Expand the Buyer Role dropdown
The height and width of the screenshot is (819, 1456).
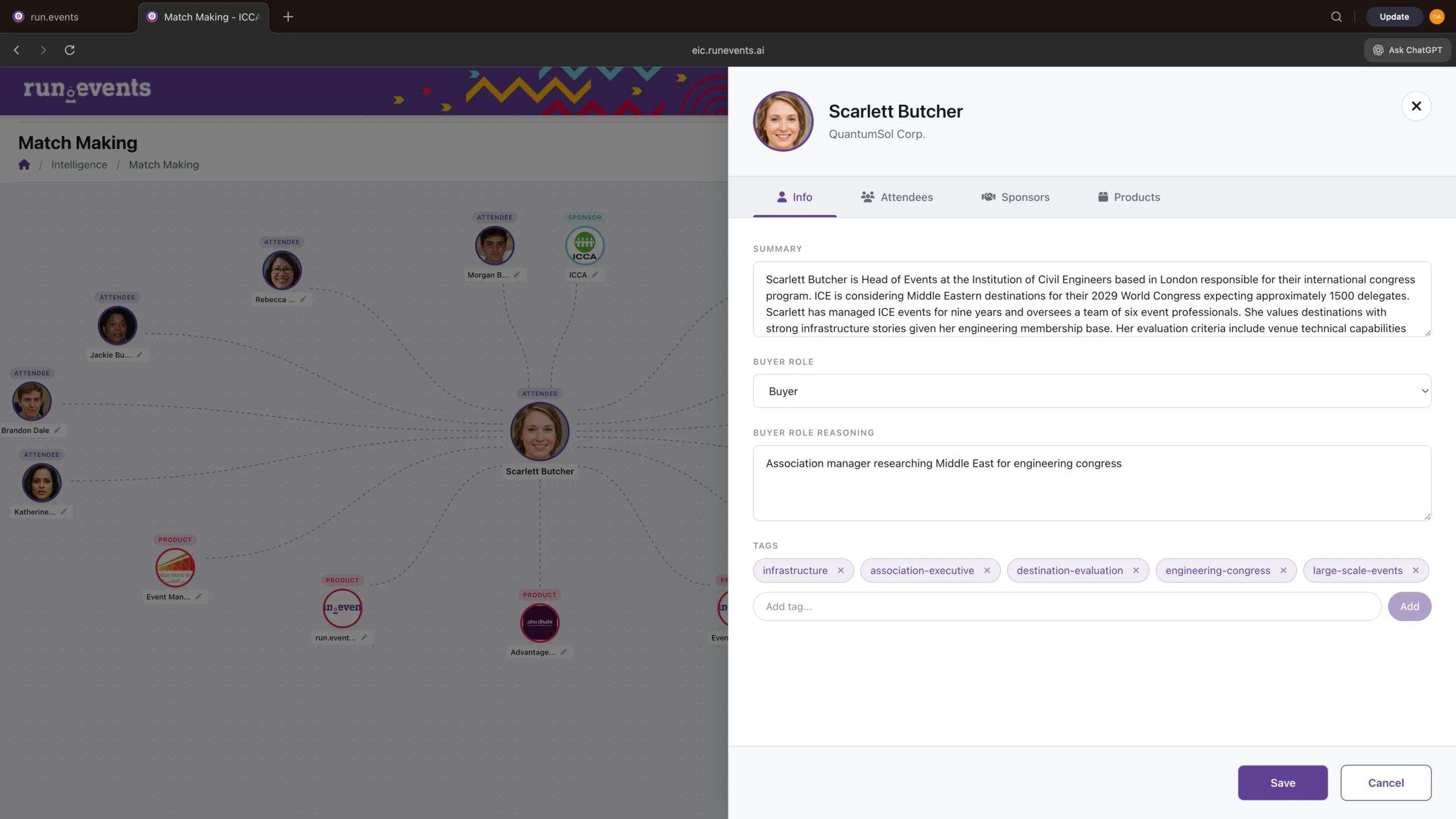(1091, 391)
